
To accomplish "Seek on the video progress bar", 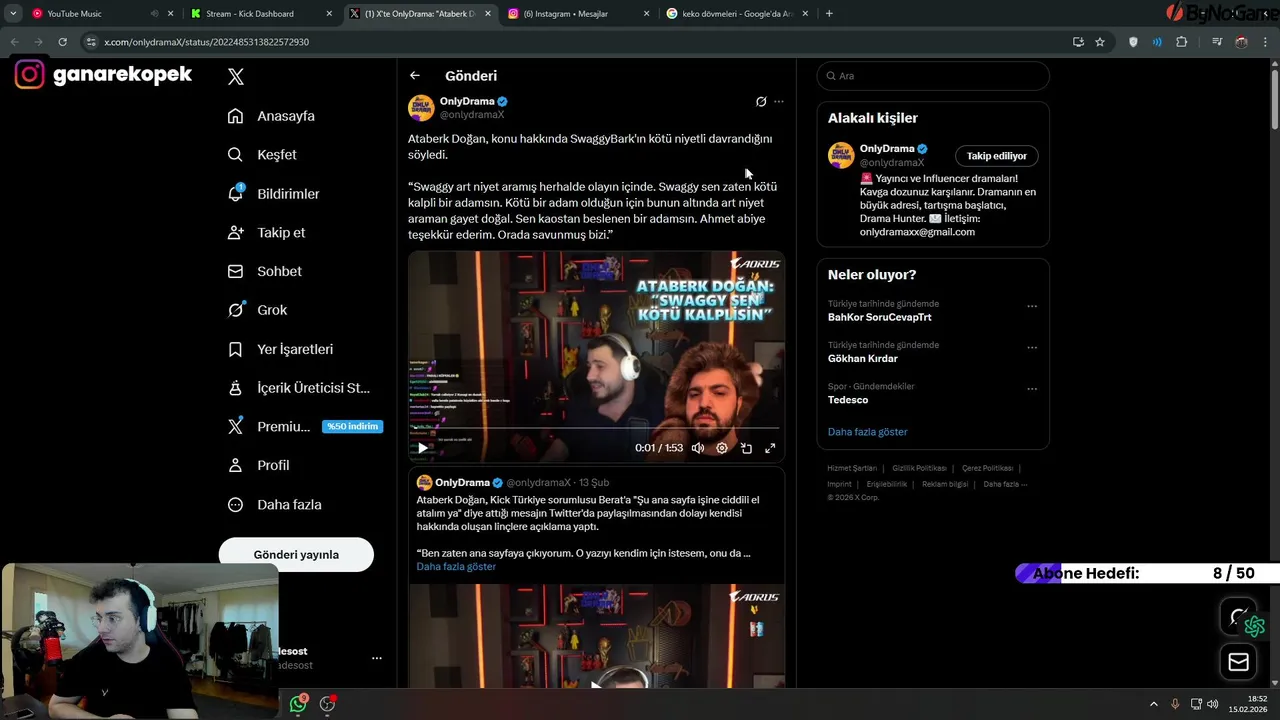I will click(x=596, y=428).
